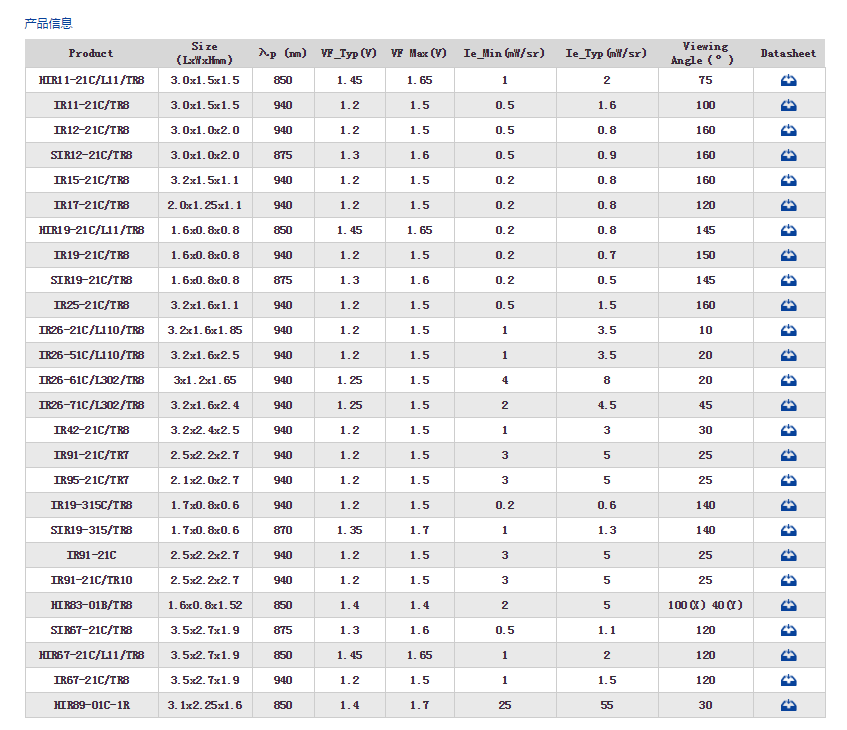Click the 产品信息 section heading
The height and width of the screenshot is (730, 847).
coord(48,23)
